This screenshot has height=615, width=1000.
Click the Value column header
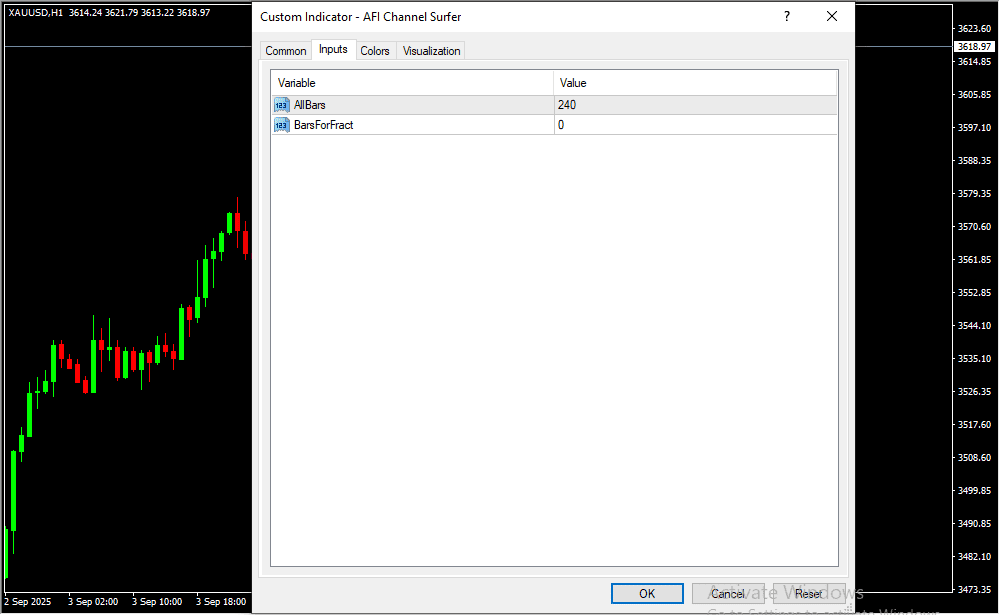coord(695,83)
